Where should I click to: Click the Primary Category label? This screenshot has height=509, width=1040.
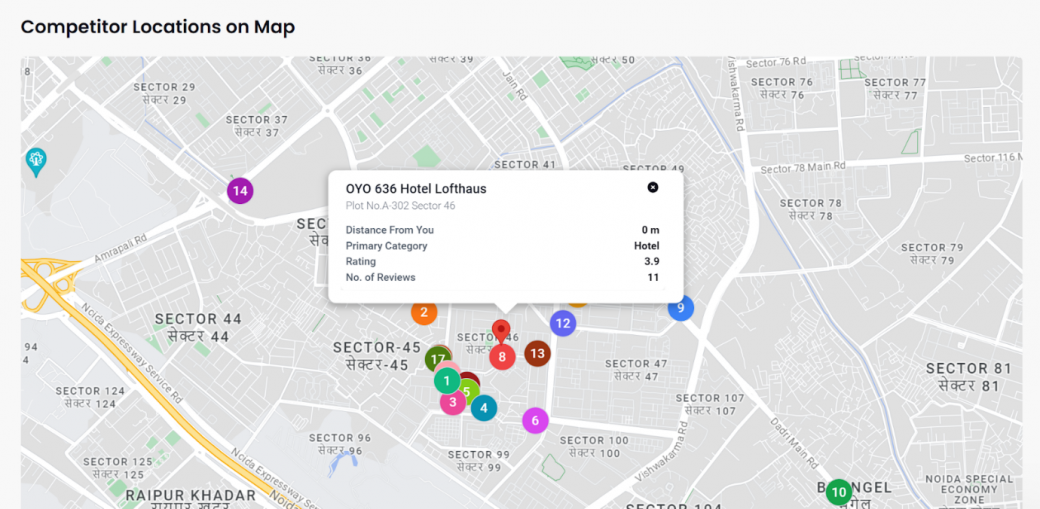(x=386, y=246)
